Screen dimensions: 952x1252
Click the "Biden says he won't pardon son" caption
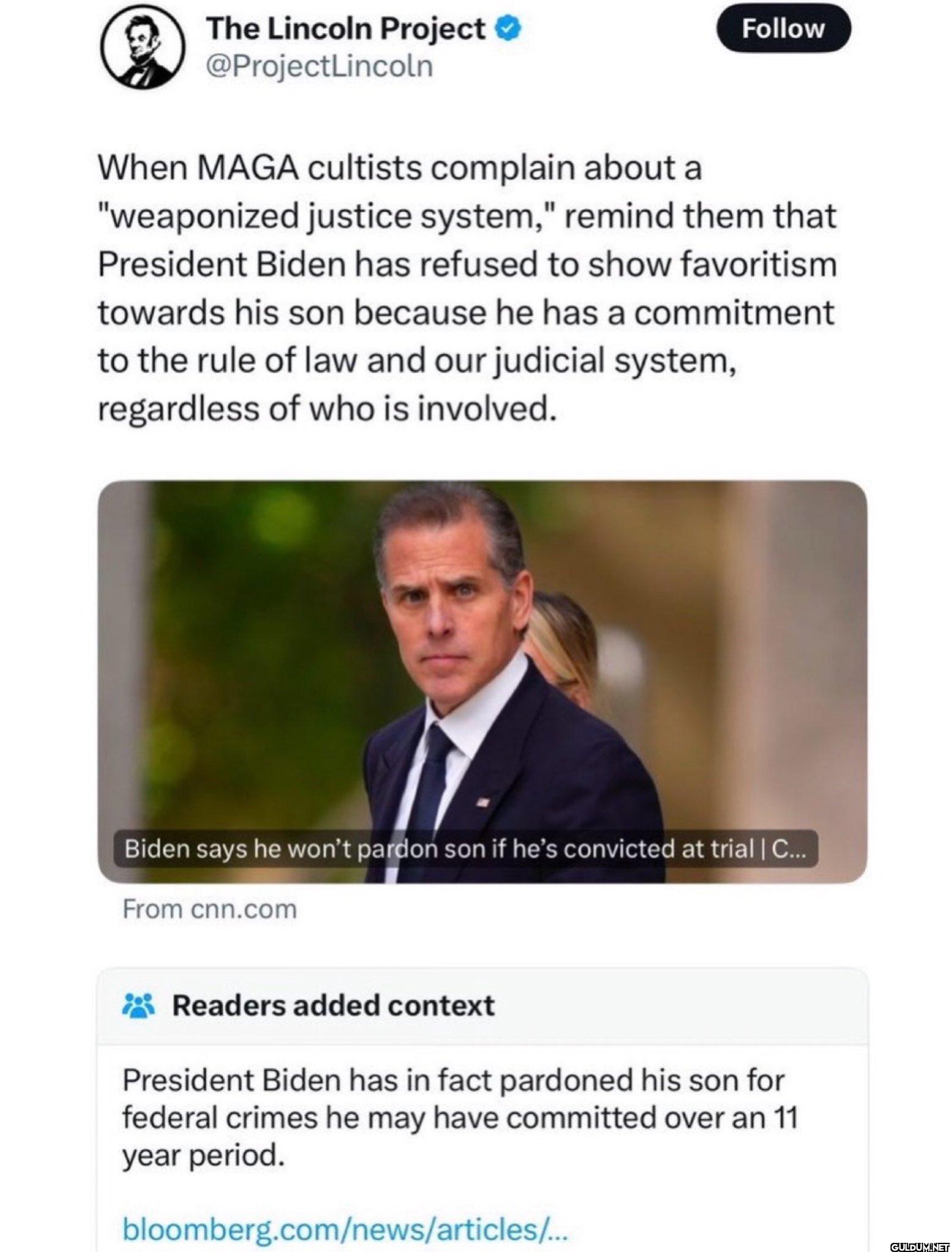pyautogui.click(x=465, y=849)
